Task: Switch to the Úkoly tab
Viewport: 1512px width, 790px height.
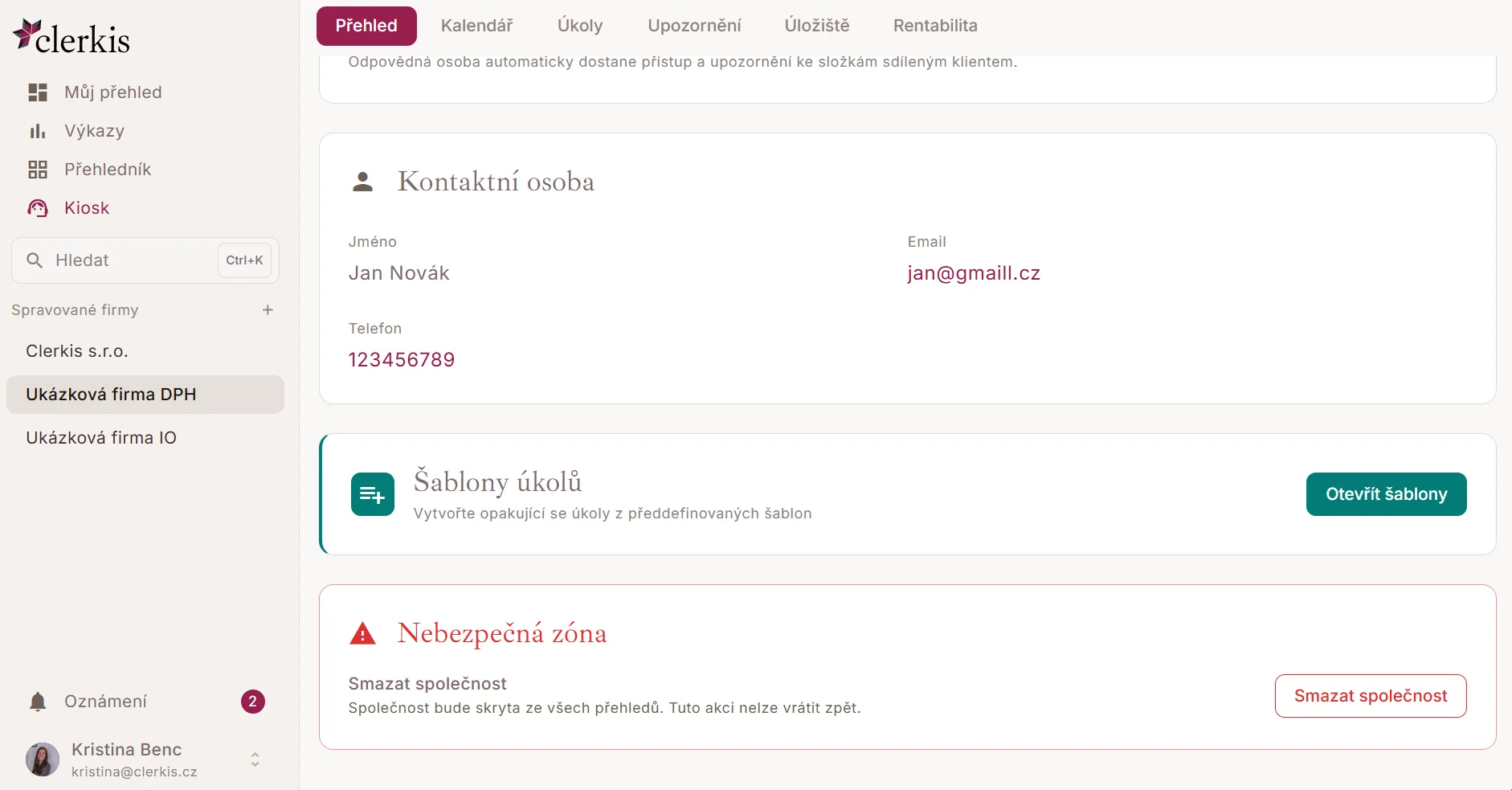Action: [x=580, y=26]
